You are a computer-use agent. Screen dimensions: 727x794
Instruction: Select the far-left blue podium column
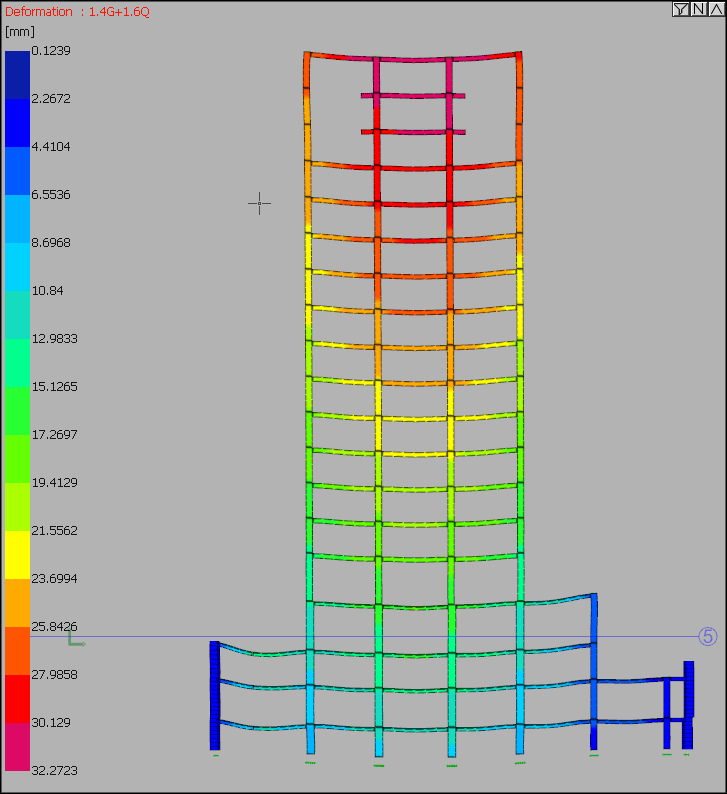(214, 695)
